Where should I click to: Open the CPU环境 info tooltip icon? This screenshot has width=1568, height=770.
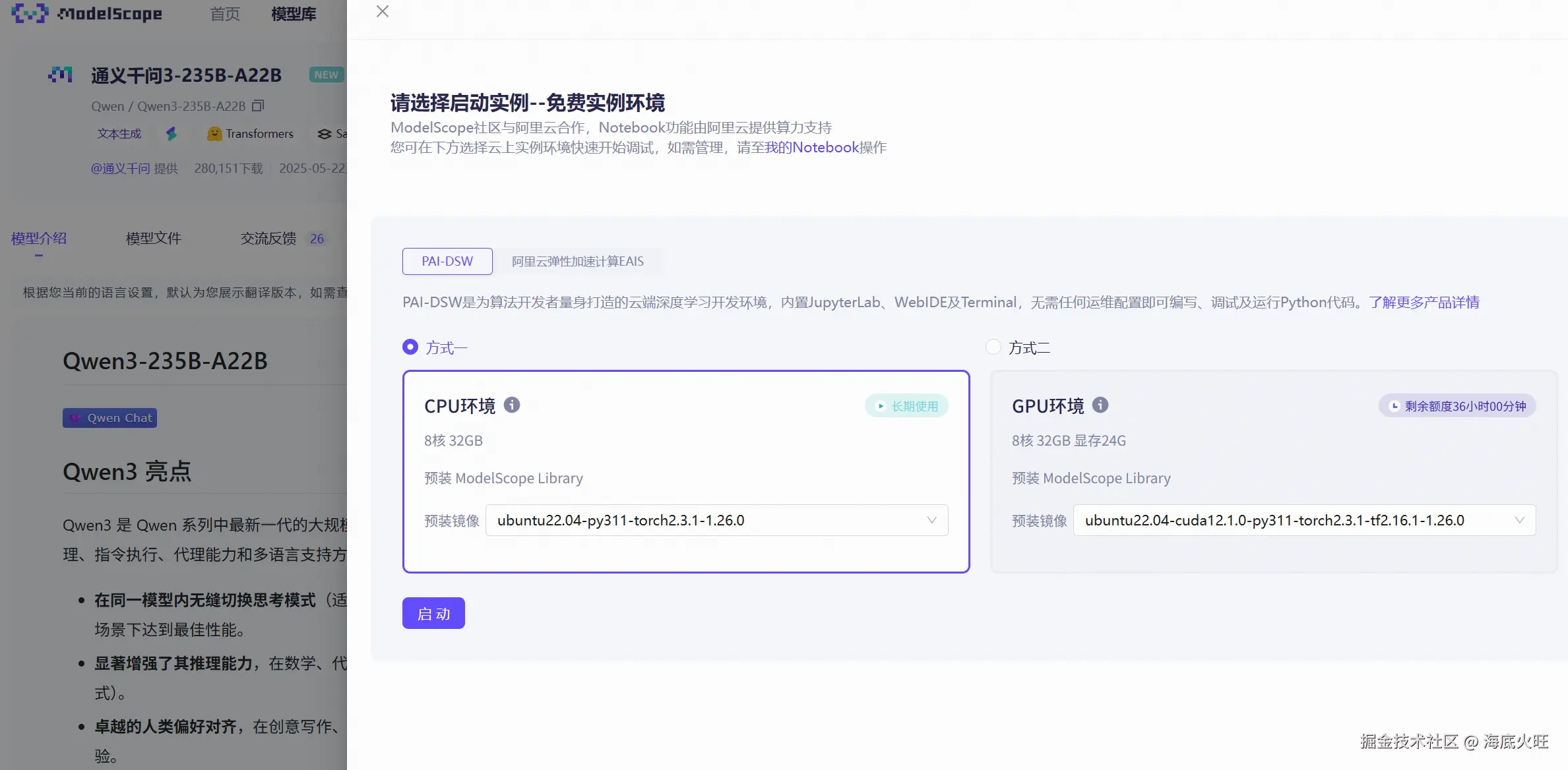click(x=512, y=405)
